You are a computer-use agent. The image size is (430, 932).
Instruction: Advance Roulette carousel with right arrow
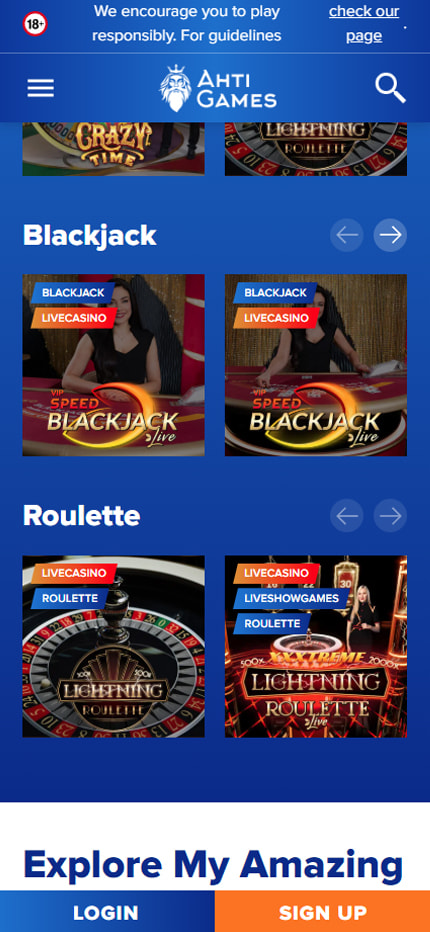[390, 515]
